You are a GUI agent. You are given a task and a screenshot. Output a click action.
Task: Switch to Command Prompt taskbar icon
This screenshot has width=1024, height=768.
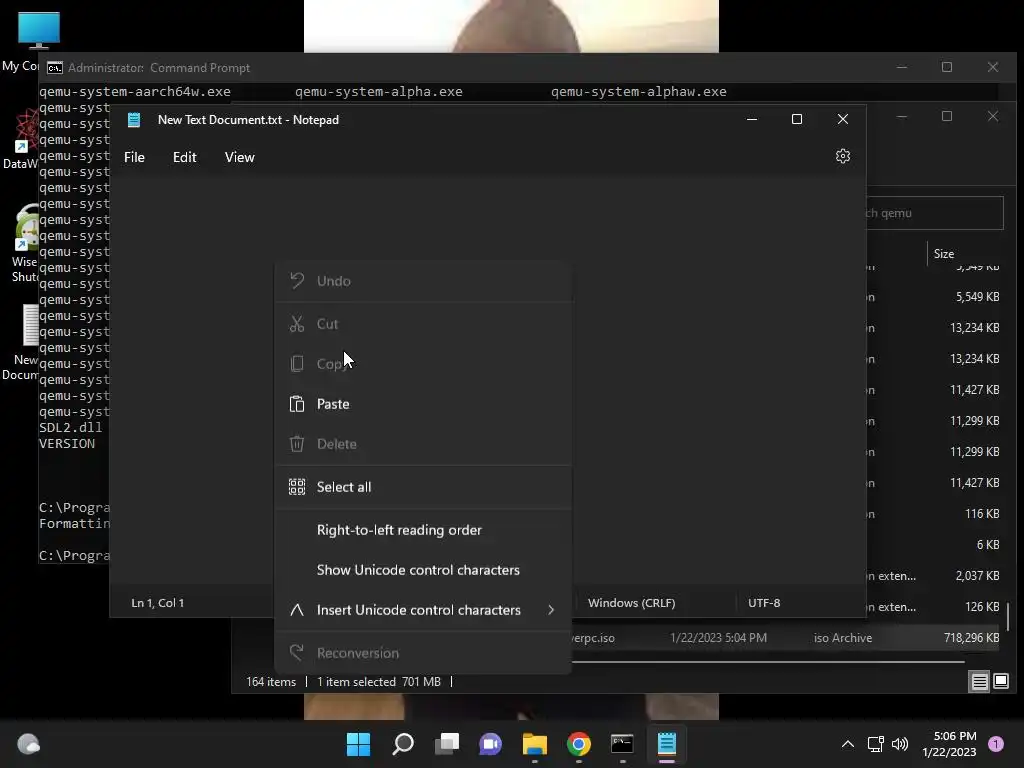(622, 744)
